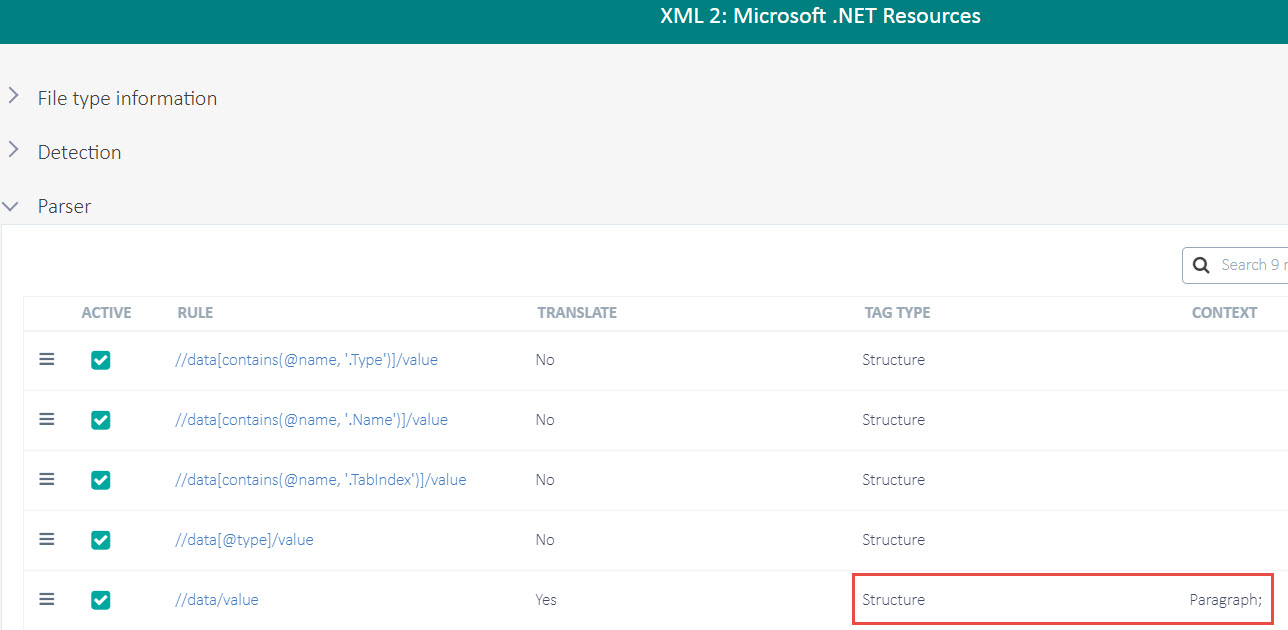The height and width of the screenshot is (630, 1288).
Task: Uncheck the Active box for '.Type' rule
Action: click(x=101, y=360)
